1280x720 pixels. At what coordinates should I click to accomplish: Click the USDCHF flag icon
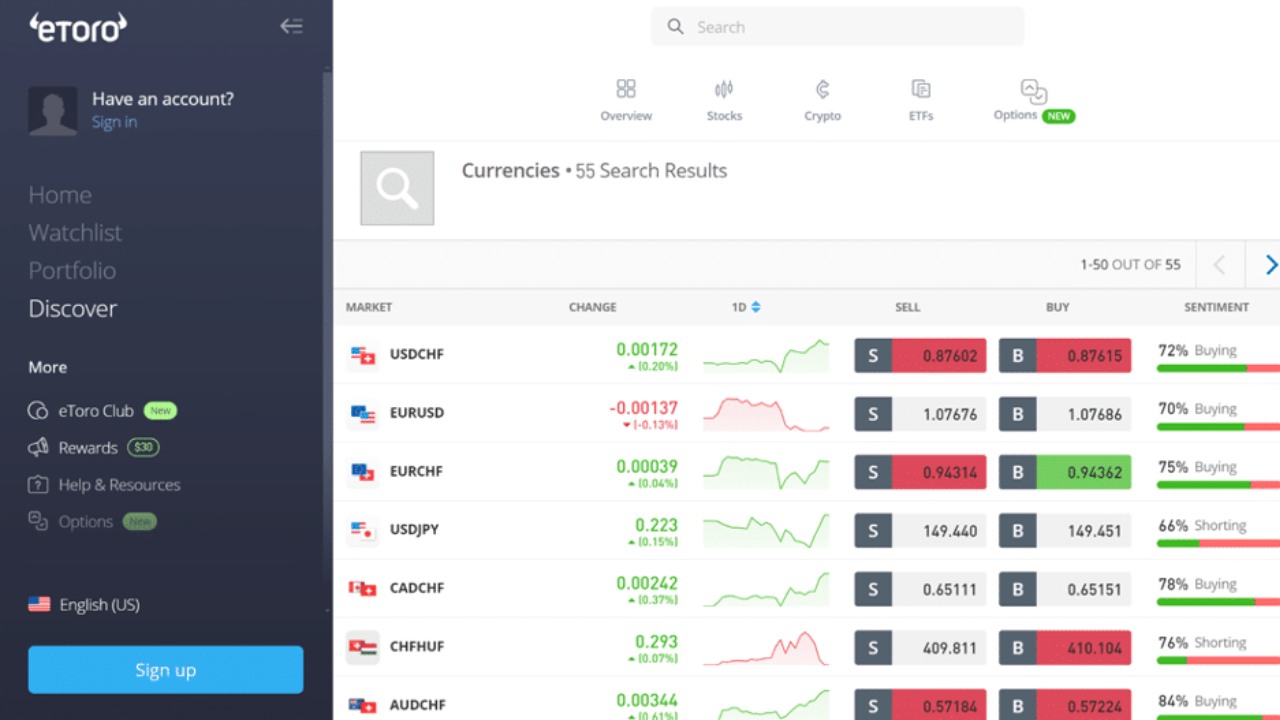[362, 355]
